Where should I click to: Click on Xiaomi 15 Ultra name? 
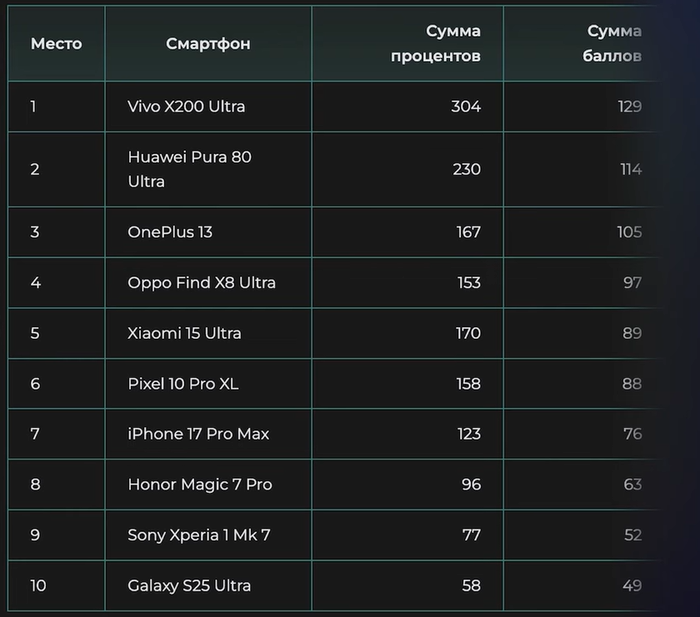pos(184,333)
